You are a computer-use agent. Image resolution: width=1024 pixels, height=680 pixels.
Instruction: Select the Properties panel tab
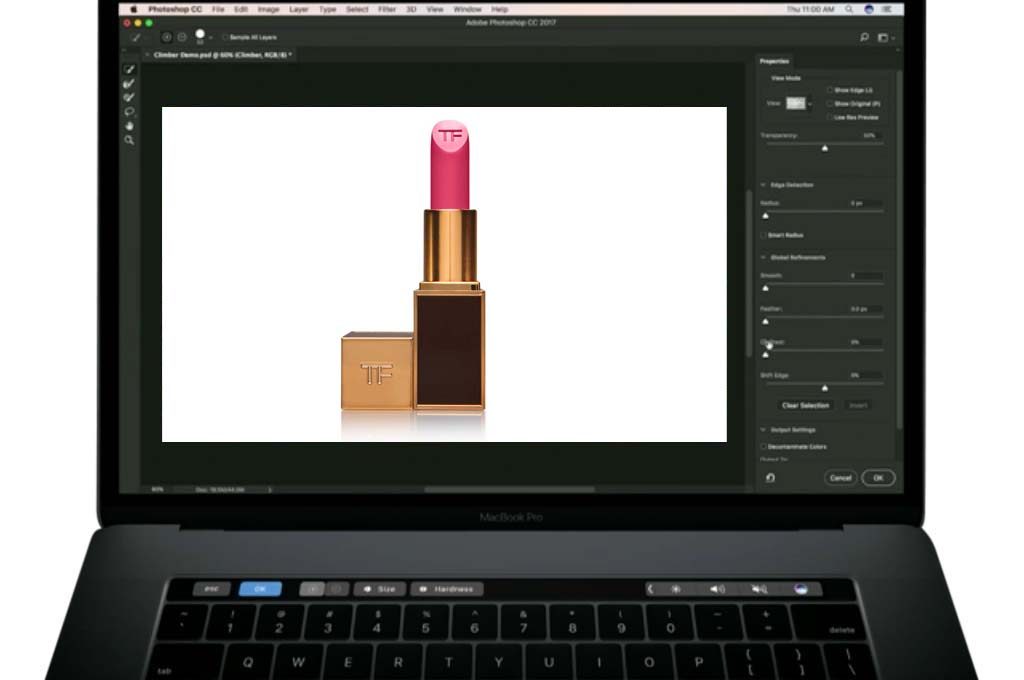tap(775, 61)
